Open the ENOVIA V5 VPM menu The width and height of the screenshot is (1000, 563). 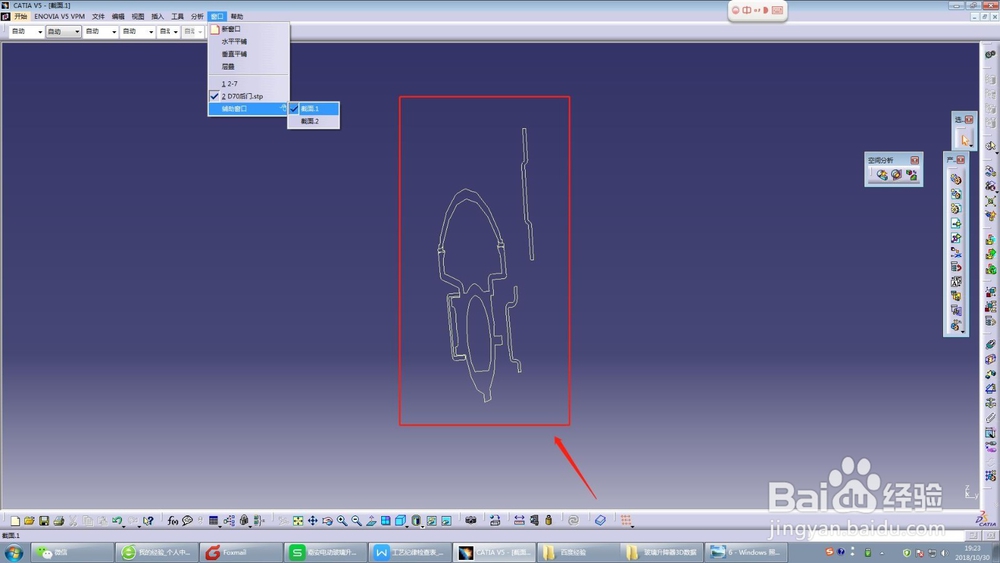pyautogui.click(x=59, y=17)
